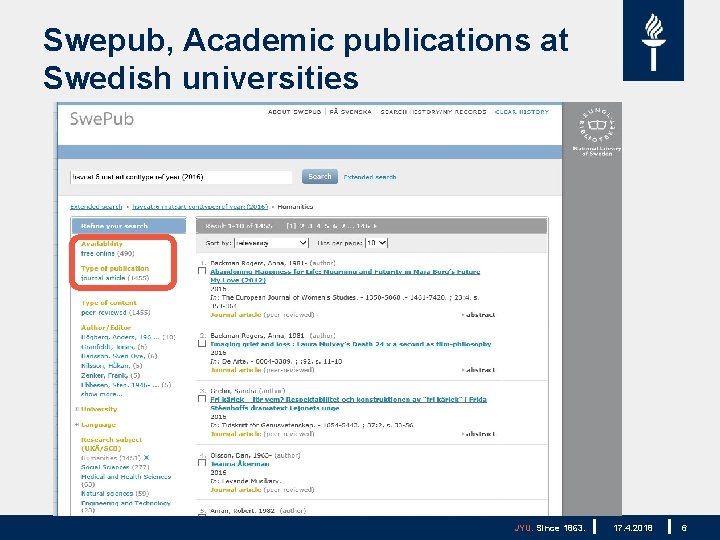Screen dimensions: 720x540
Task: Open the Hits per page dropdown
Action: [377, 243]
